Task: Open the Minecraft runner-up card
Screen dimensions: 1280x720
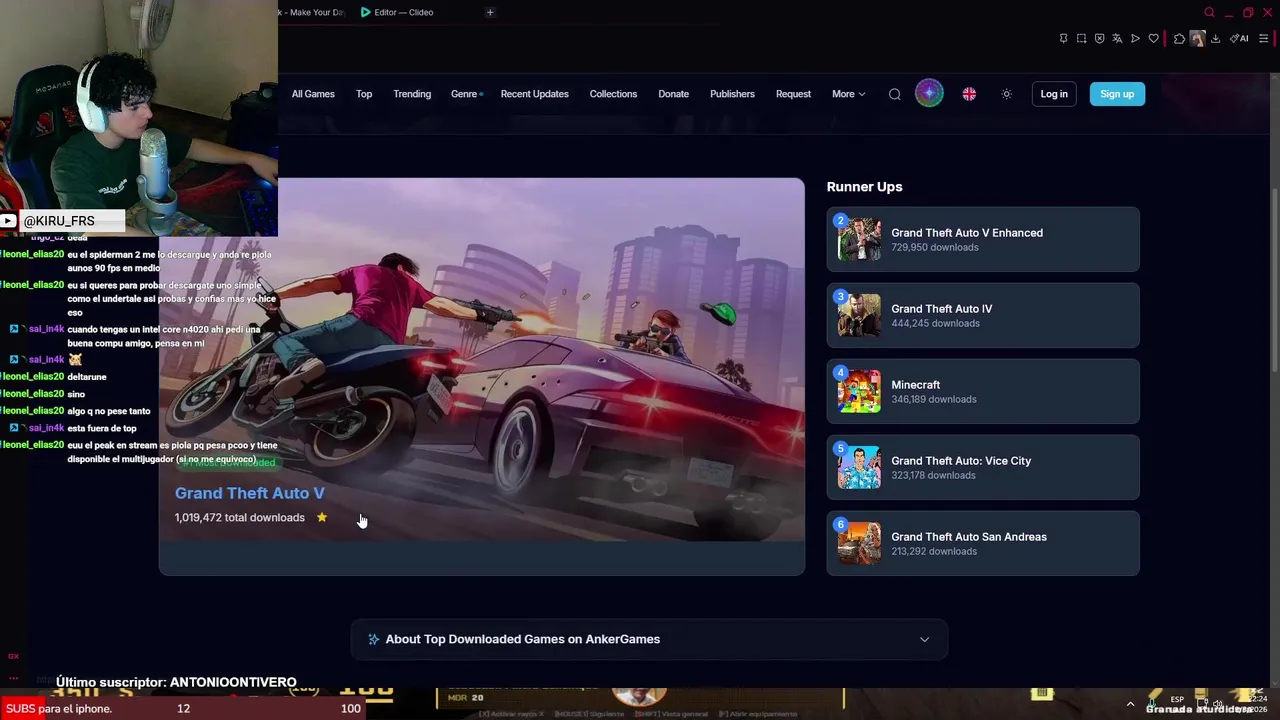Action: (983, 391)
